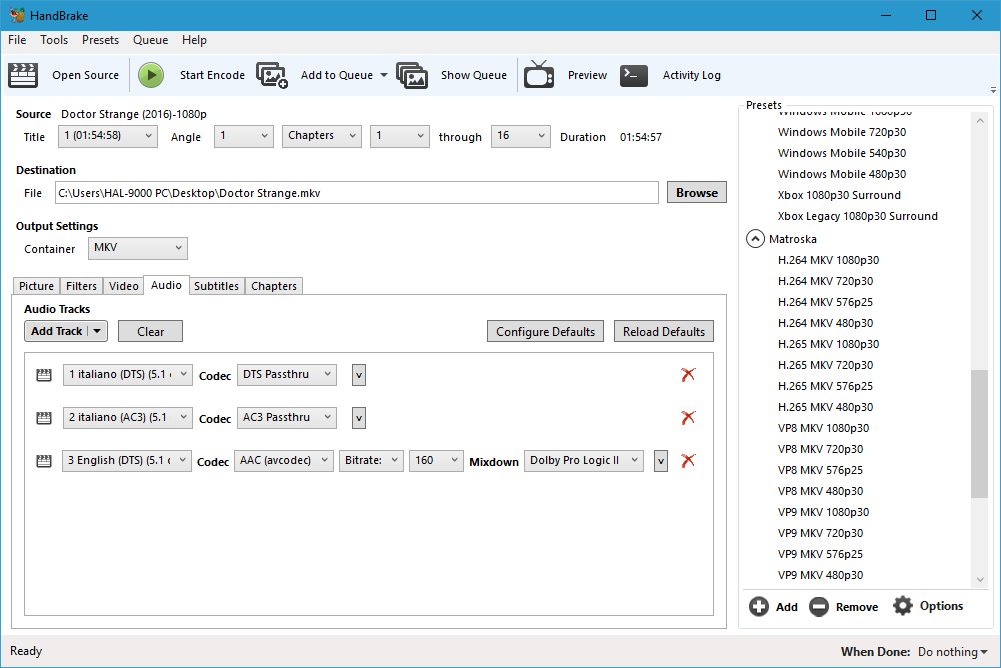Click the Open Source clapperboard icon
Screen dimensions: 1001x668
click(23, 75)
